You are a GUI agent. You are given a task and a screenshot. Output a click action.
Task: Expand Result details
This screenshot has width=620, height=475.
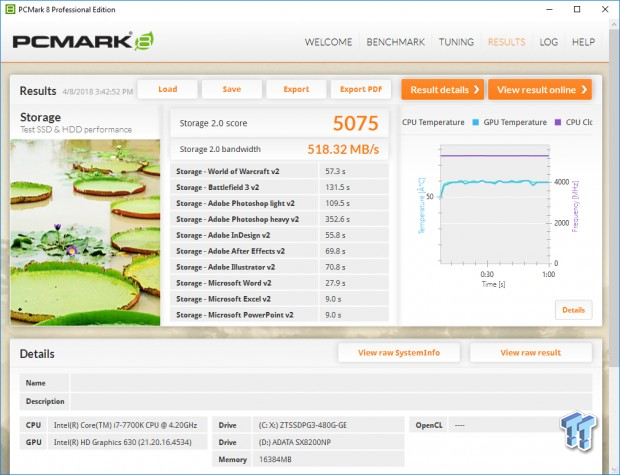click(x=443, y=90)
